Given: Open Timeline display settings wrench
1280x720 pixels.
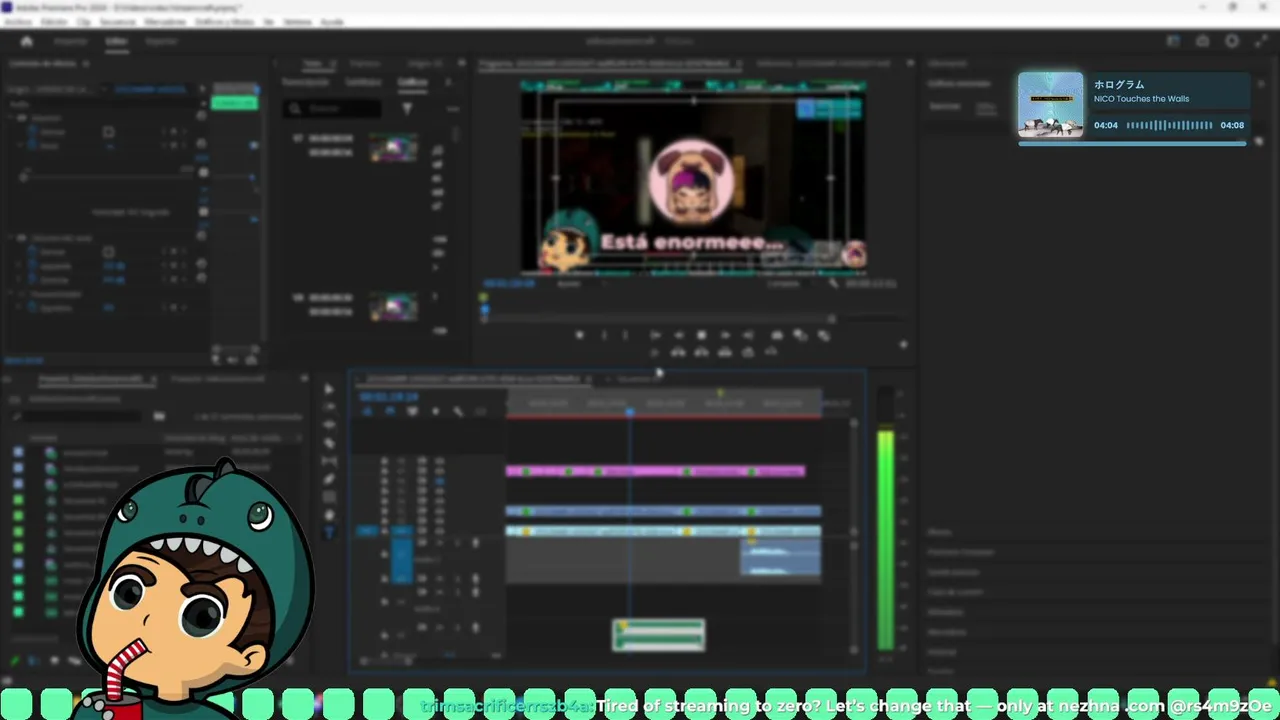Looking at the screenshot, I should 458,411.
